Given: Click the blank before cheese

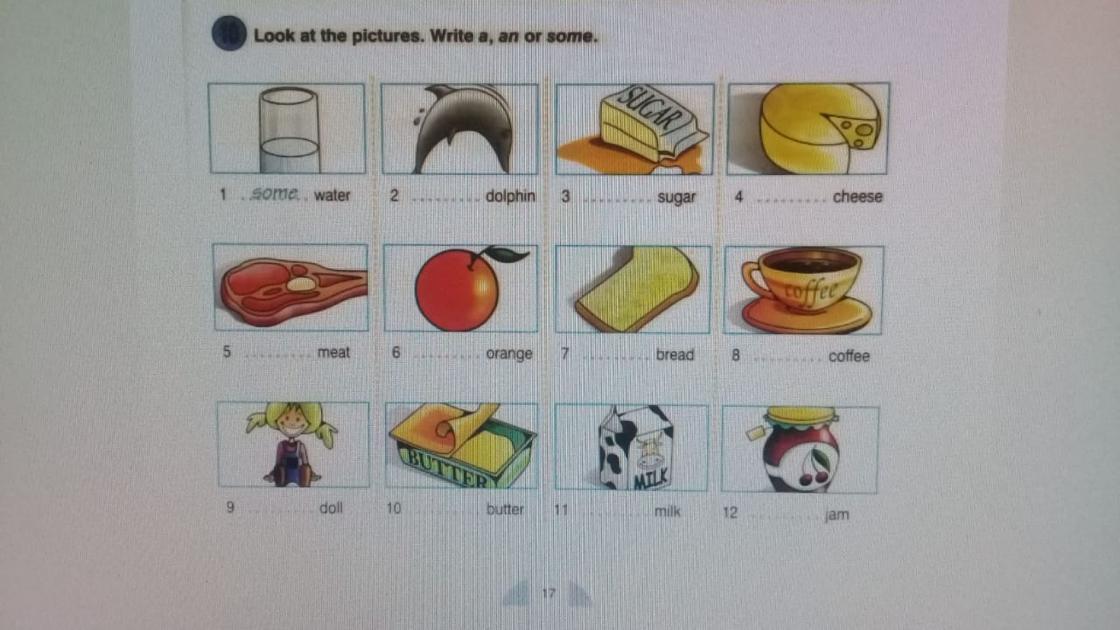Looking at the screenshot, I should [791, 199].
